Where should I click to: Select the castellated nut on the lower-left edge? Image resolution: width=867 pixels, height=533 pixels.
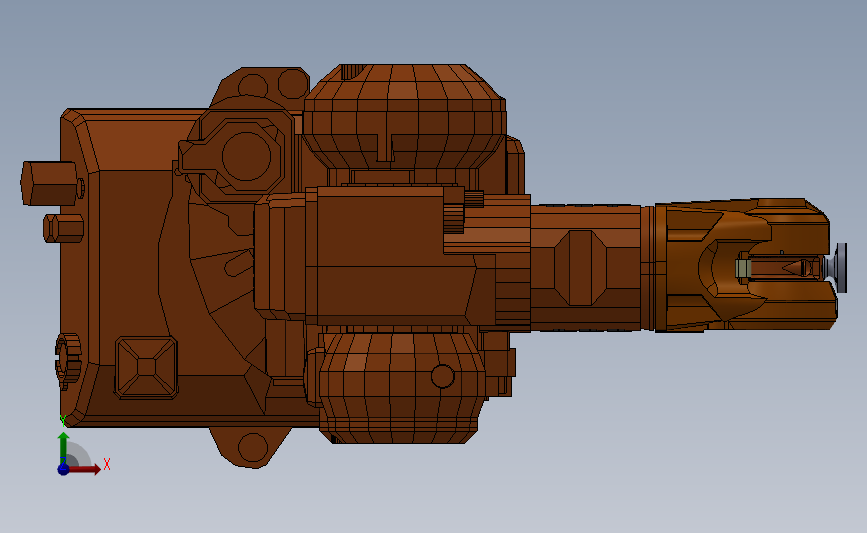click(67, 361)
